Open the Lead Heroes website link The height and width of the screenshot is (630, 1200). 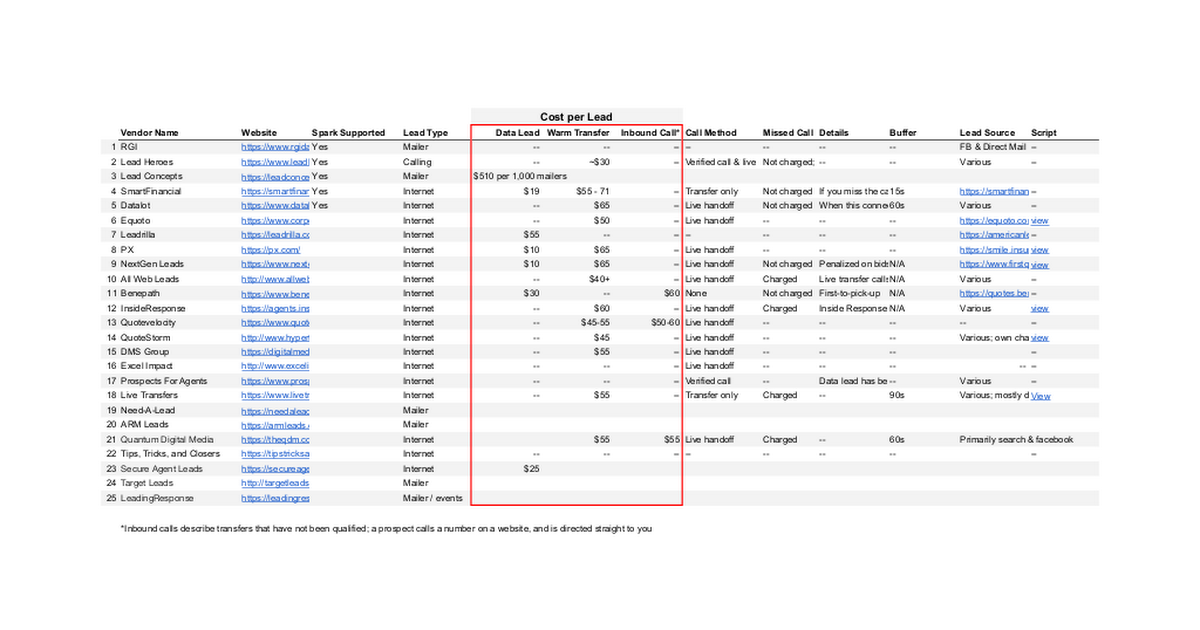pos(275,162)
